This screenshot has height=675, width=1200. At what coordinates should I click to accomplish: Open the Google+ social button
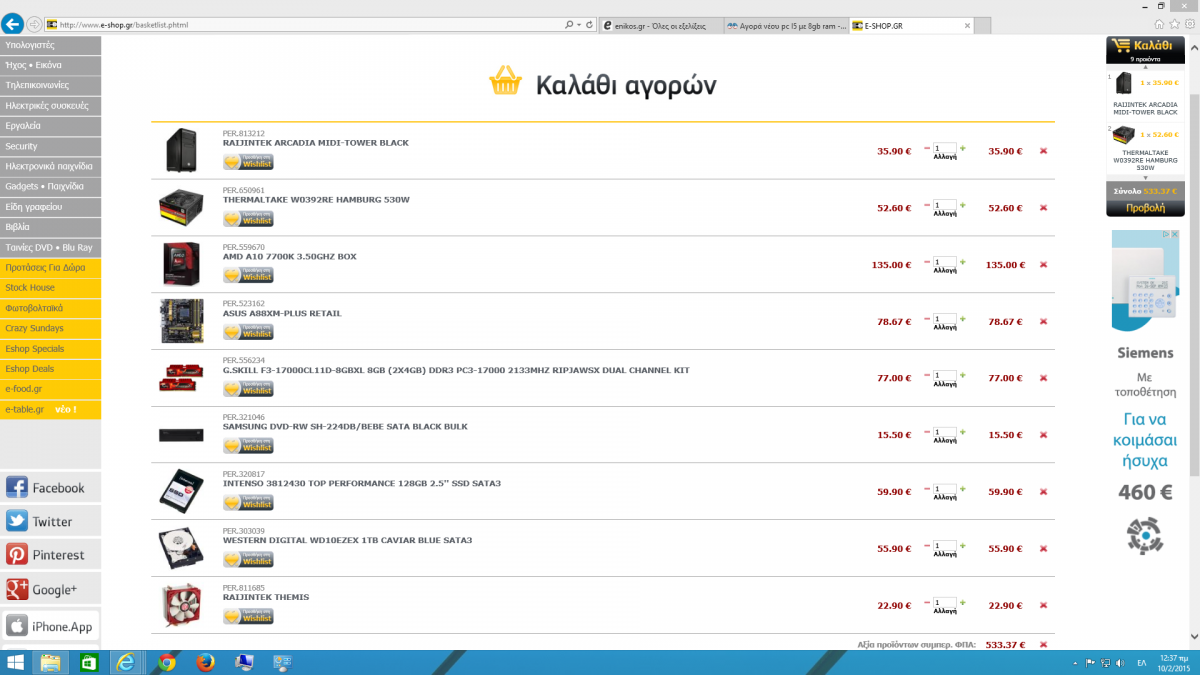pos(50,589)
